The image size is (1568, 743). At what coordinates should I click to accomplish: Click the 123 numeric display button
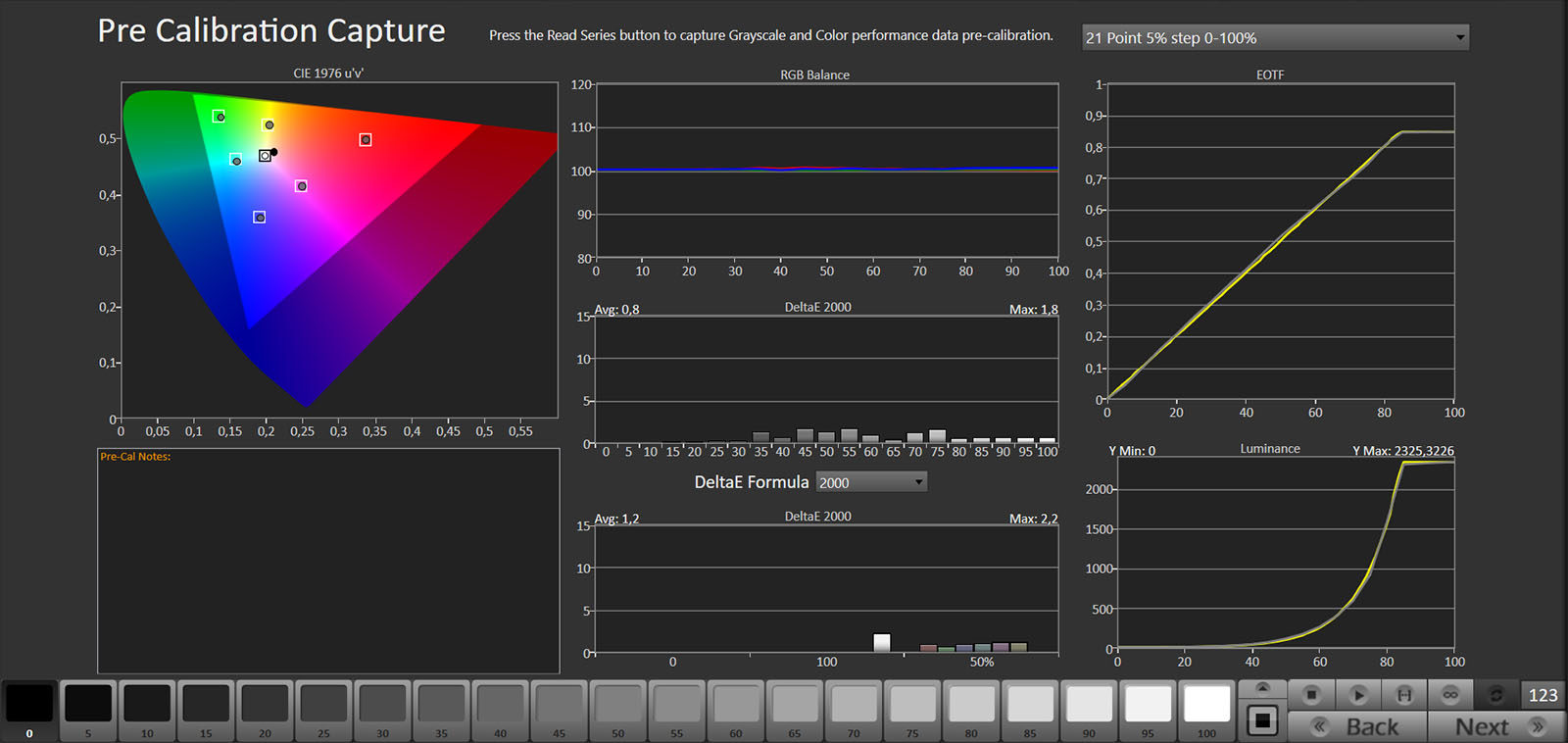(1543, 695)
